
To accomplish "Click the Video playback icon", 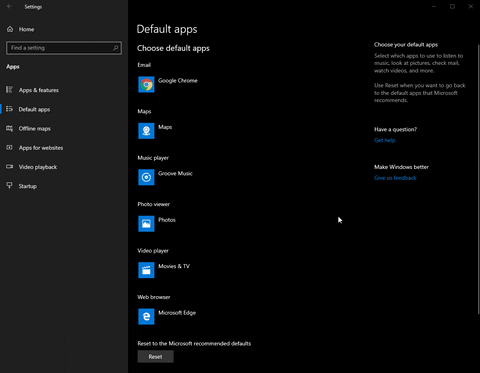I will coord(9,167).
